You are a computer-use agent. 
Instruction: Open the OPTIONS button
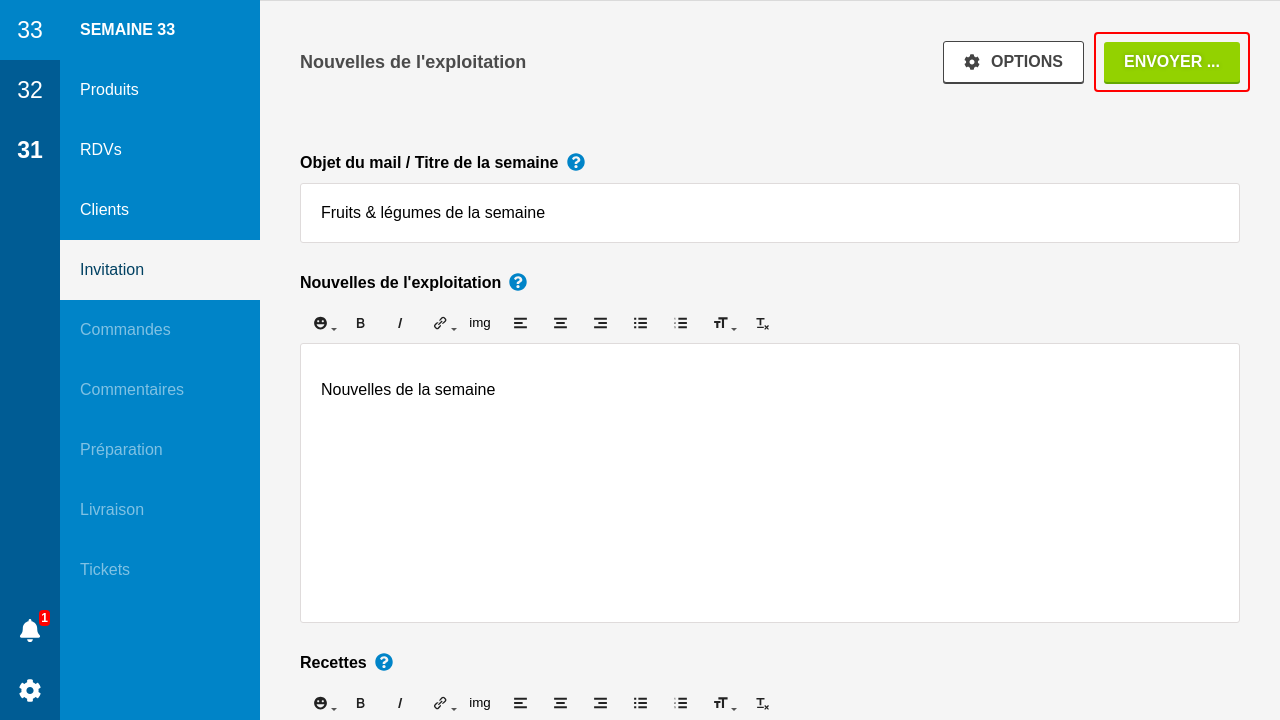[x=1013, y=62]
